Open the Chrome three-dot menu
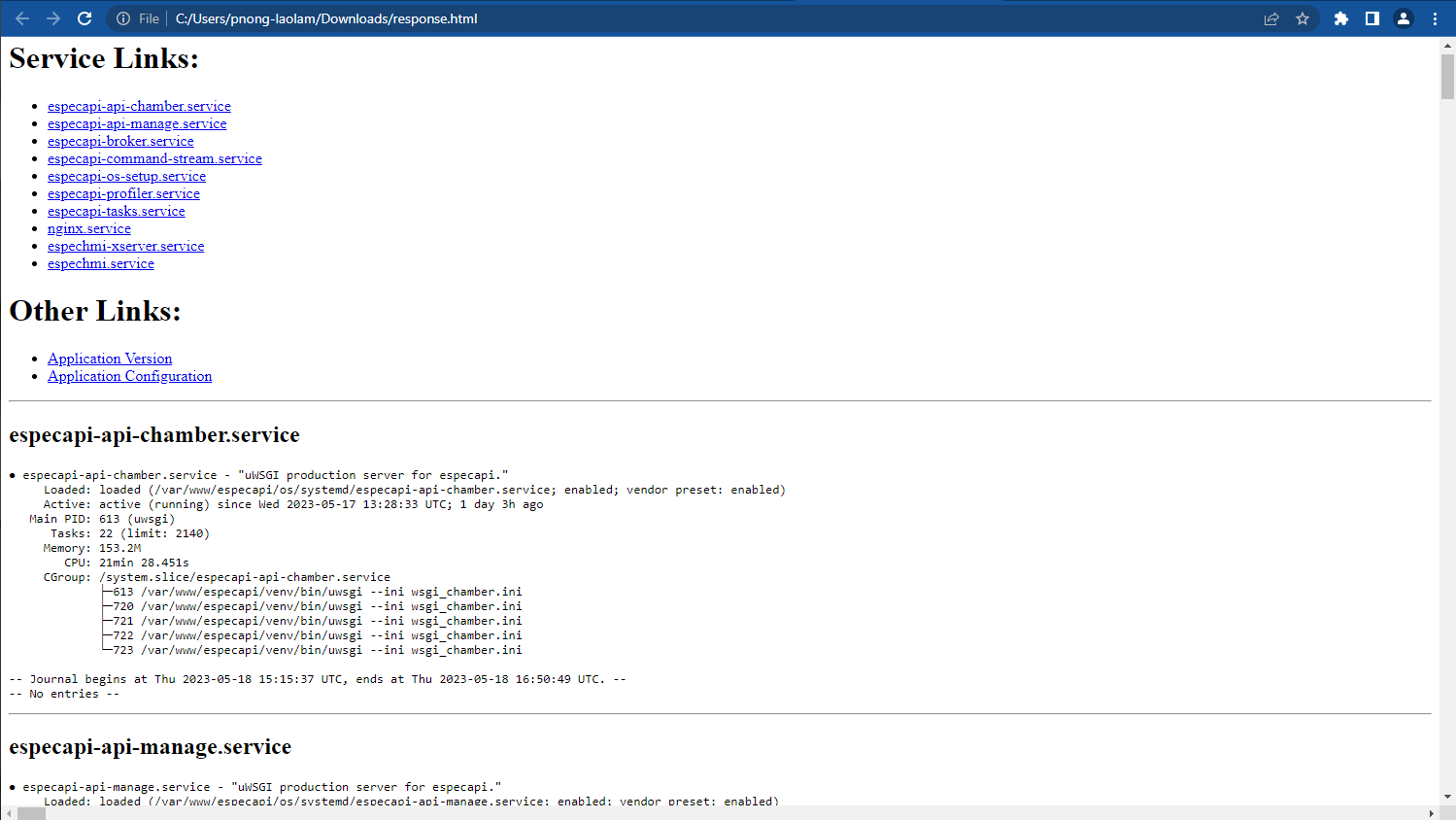This screenshot has width=1456, height=820. 1435,18
